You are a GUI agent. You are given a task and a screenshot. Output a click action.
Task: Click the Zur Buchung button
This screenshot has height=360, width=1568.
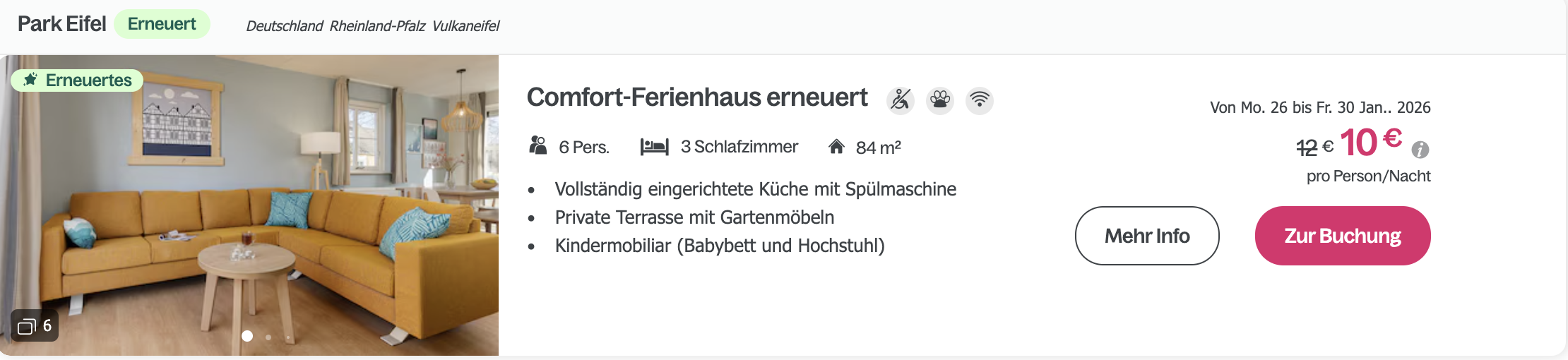[1342, 236]
